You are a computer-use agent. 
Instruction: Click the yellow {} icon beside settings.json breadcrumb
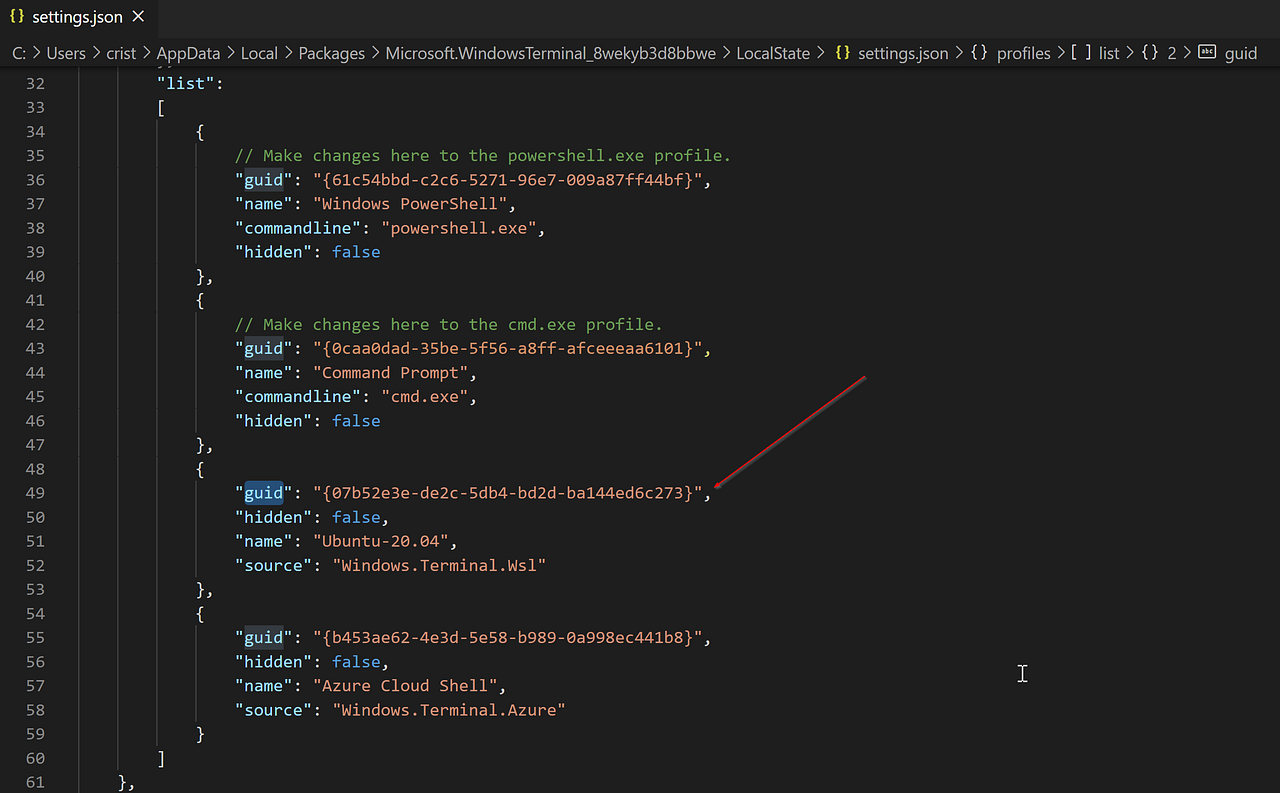click(x=843, y=52)
